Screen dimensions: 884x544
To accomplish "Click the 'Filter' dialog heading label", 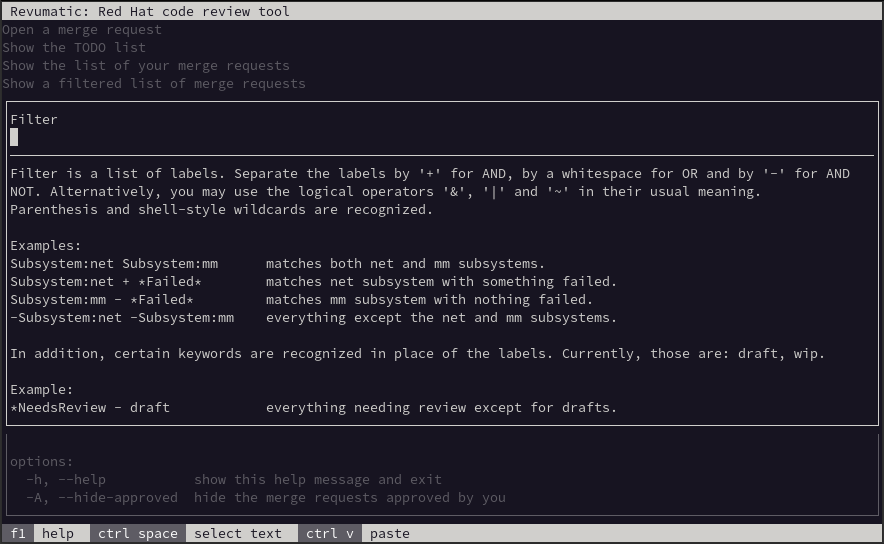I will pyautogui.click(x=34, y=120).
